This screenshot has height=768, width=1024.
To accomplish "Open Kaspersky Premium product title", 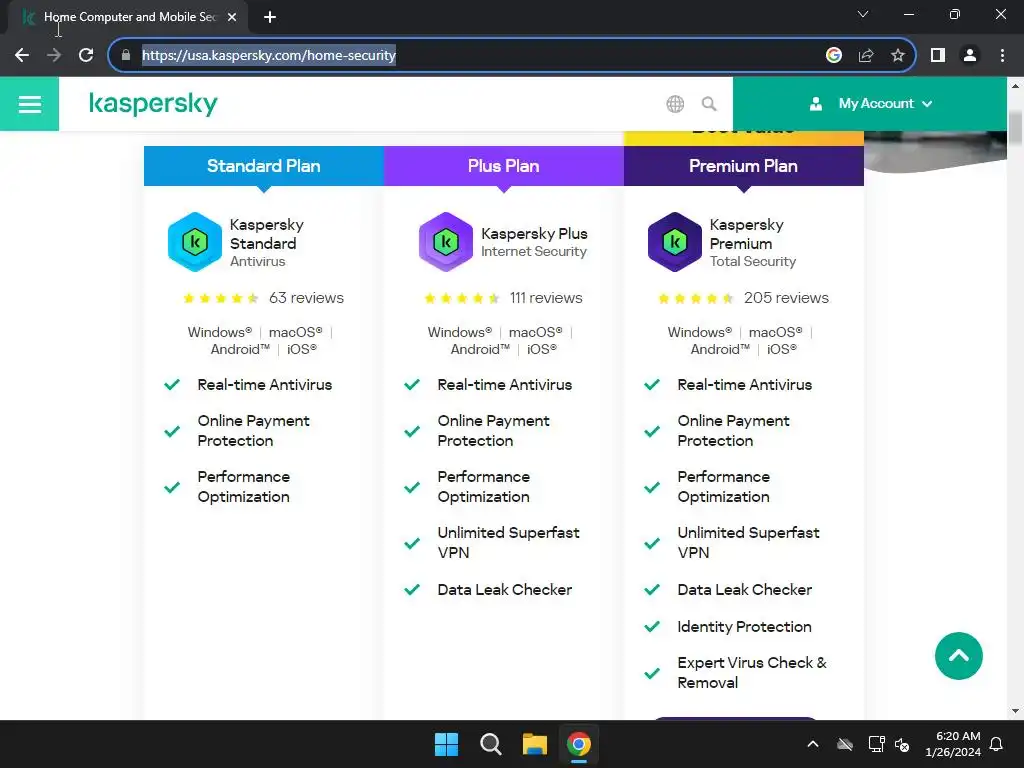I will [746, 234].
